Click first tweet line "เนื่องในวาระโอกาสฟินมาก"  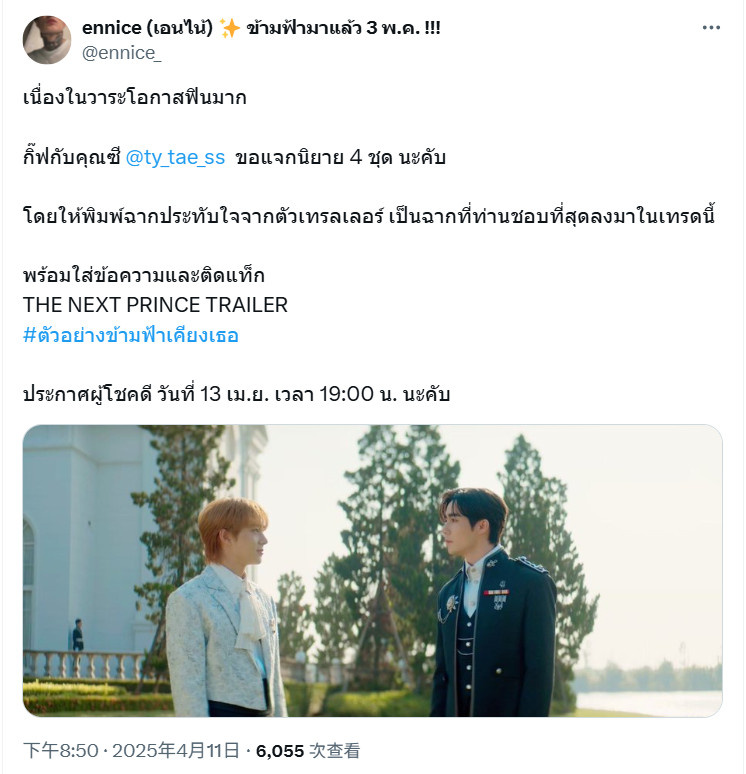[x=134, y=98]
